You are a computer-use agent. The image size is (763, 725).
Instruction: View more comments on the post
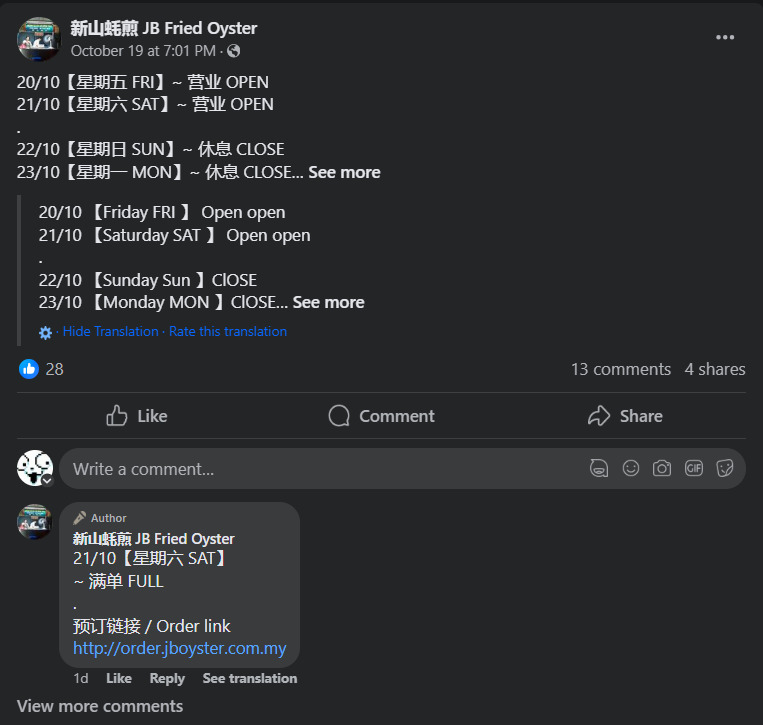(100, 706)
